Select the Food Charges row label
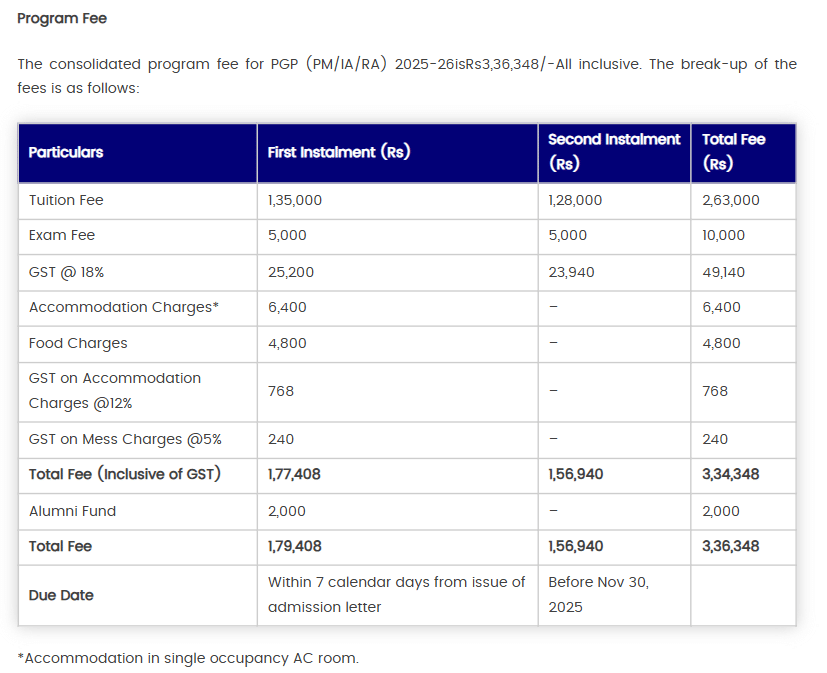 [x=77, y=343]
